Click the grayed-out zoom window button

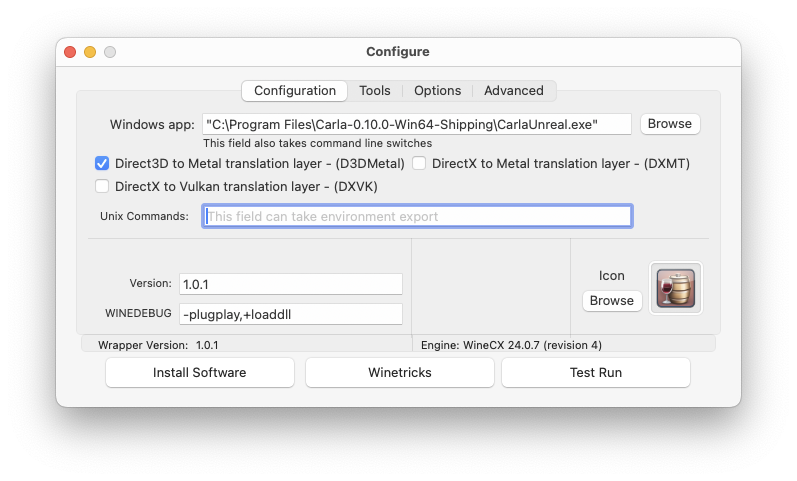tap(110, 52)
